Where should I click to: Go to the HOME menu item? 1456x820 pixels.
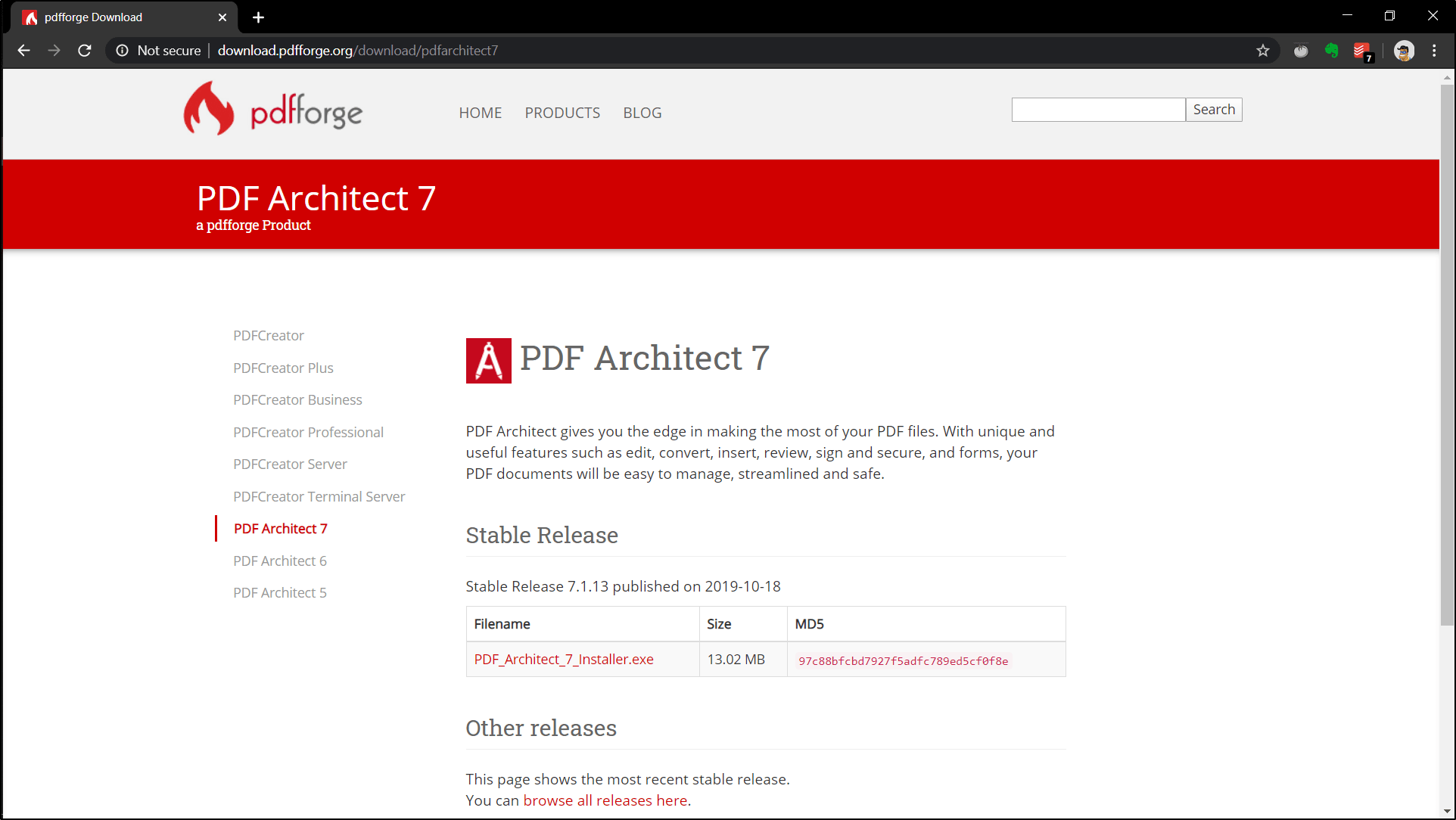click(x=481, y=113)
